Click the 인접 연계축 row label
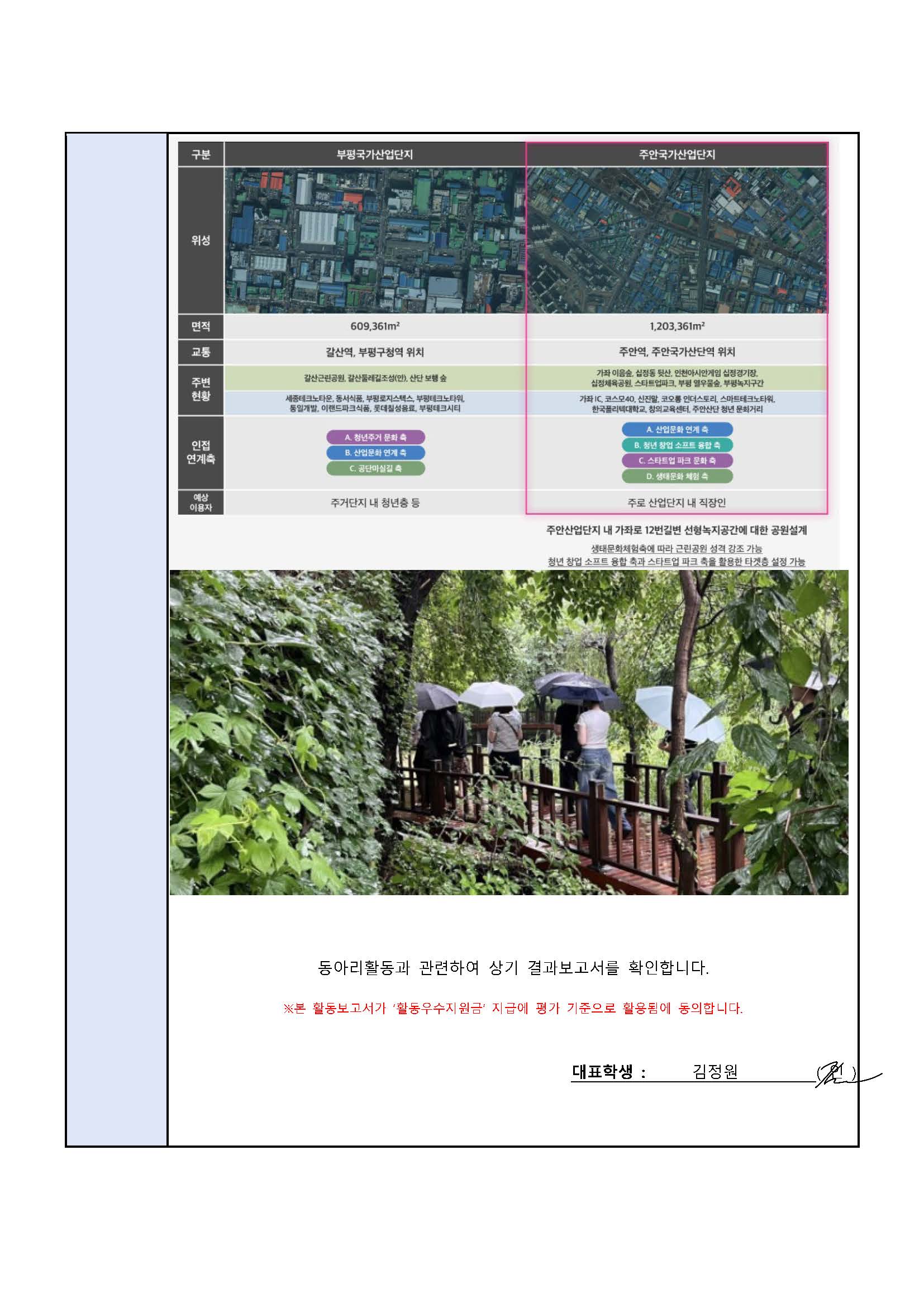This screenshot has height=1307, width=924. (x=201, y=452)
